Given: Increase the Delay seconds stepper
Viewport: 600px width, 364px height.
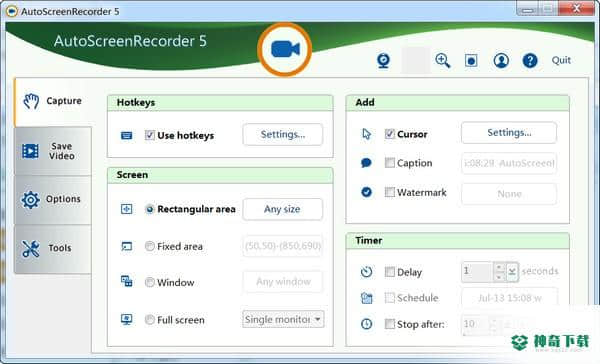Looking at the screenshot, I should click(499, 267).
